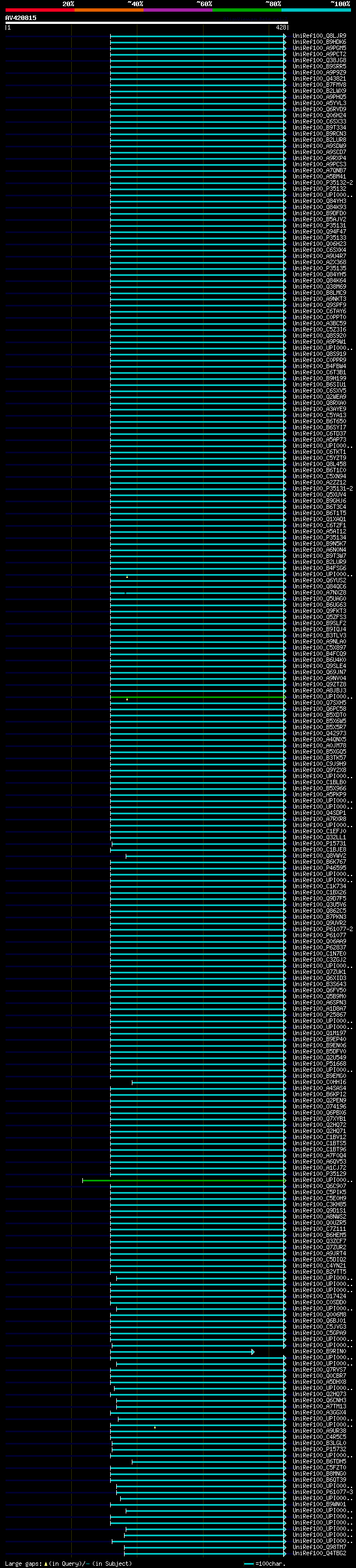This screenshot has width=356, height=1568.
Task: Select hit UniRef100_Q32LL1
Action: tap(319, 838)
